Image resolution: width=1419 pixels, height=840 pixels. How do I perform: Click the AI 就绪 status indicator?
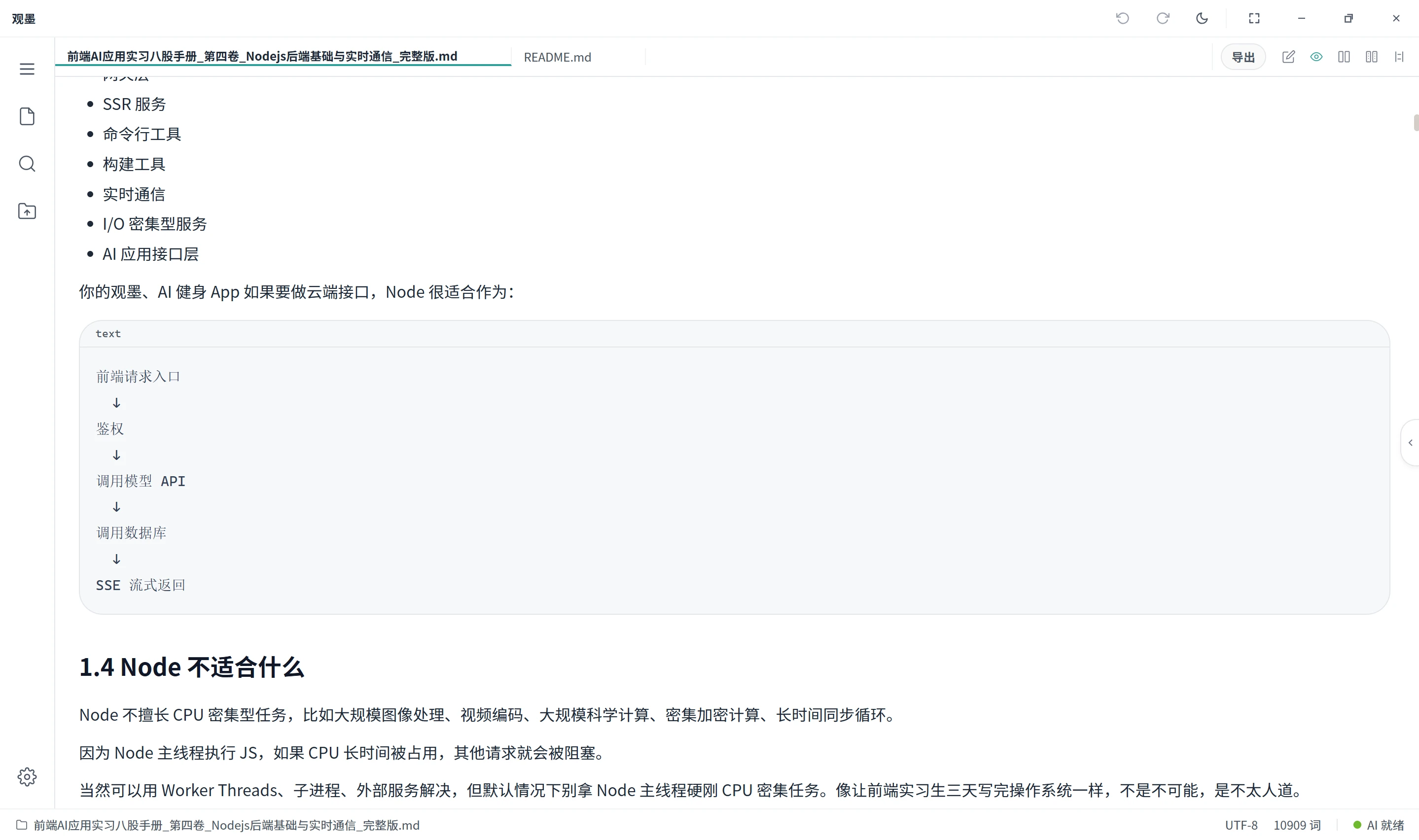pos(1378,825)
